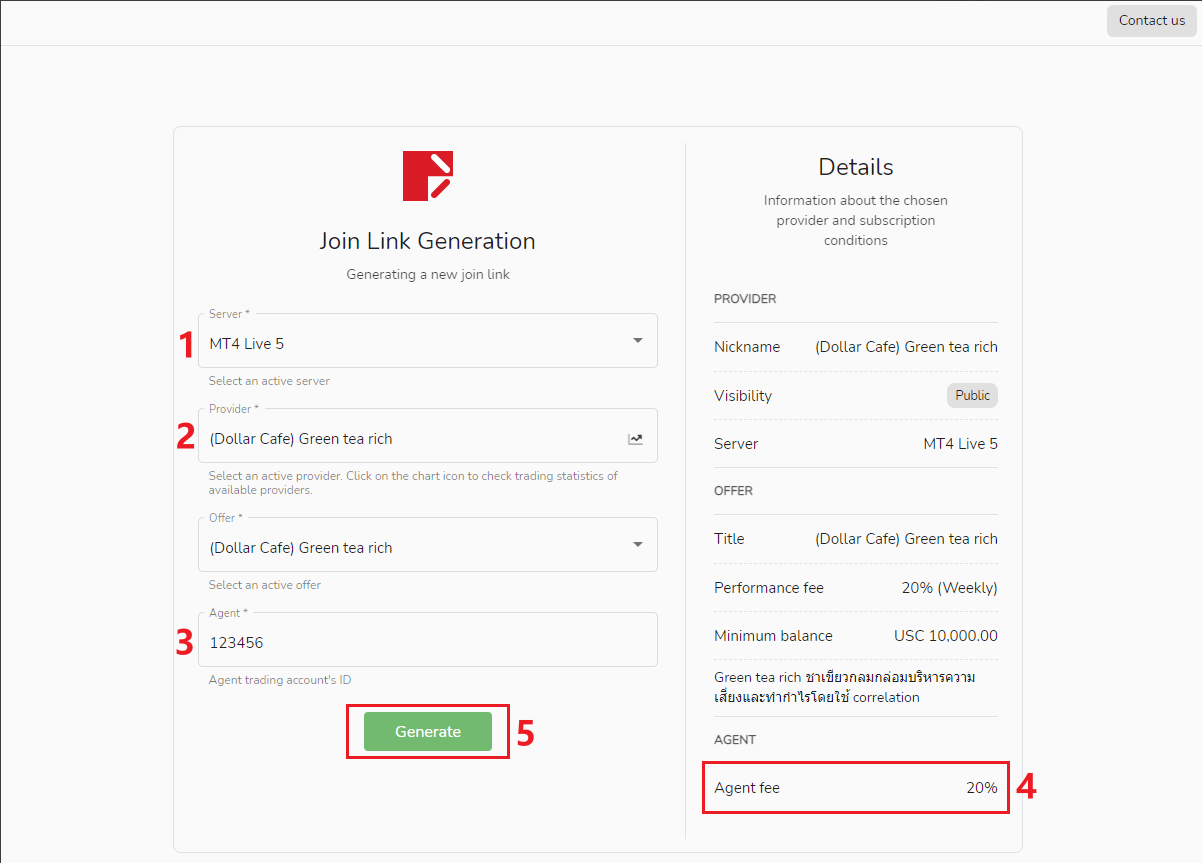Click the Public visibility badge
This screenshot has height=863, width=1202.
pos(972,395)
